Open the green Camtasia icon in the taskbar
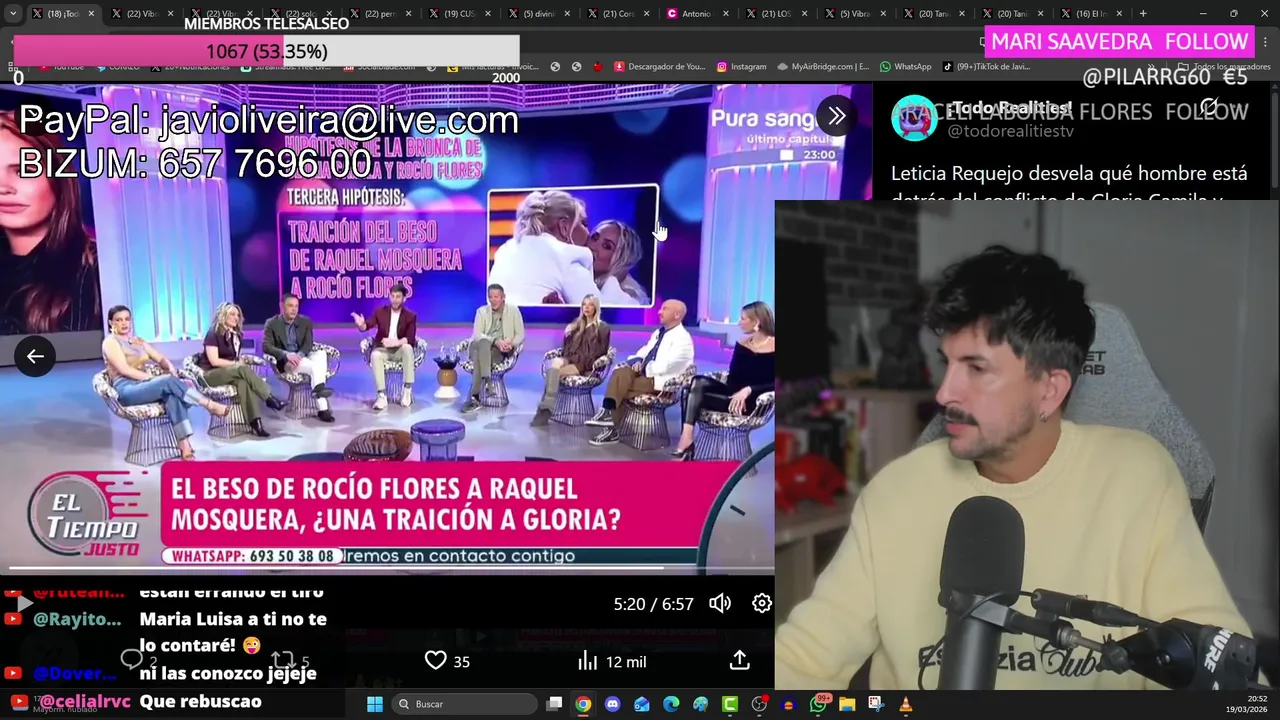Image resolution: width=1280 pixels, height=720 pixels. (730, 704)
